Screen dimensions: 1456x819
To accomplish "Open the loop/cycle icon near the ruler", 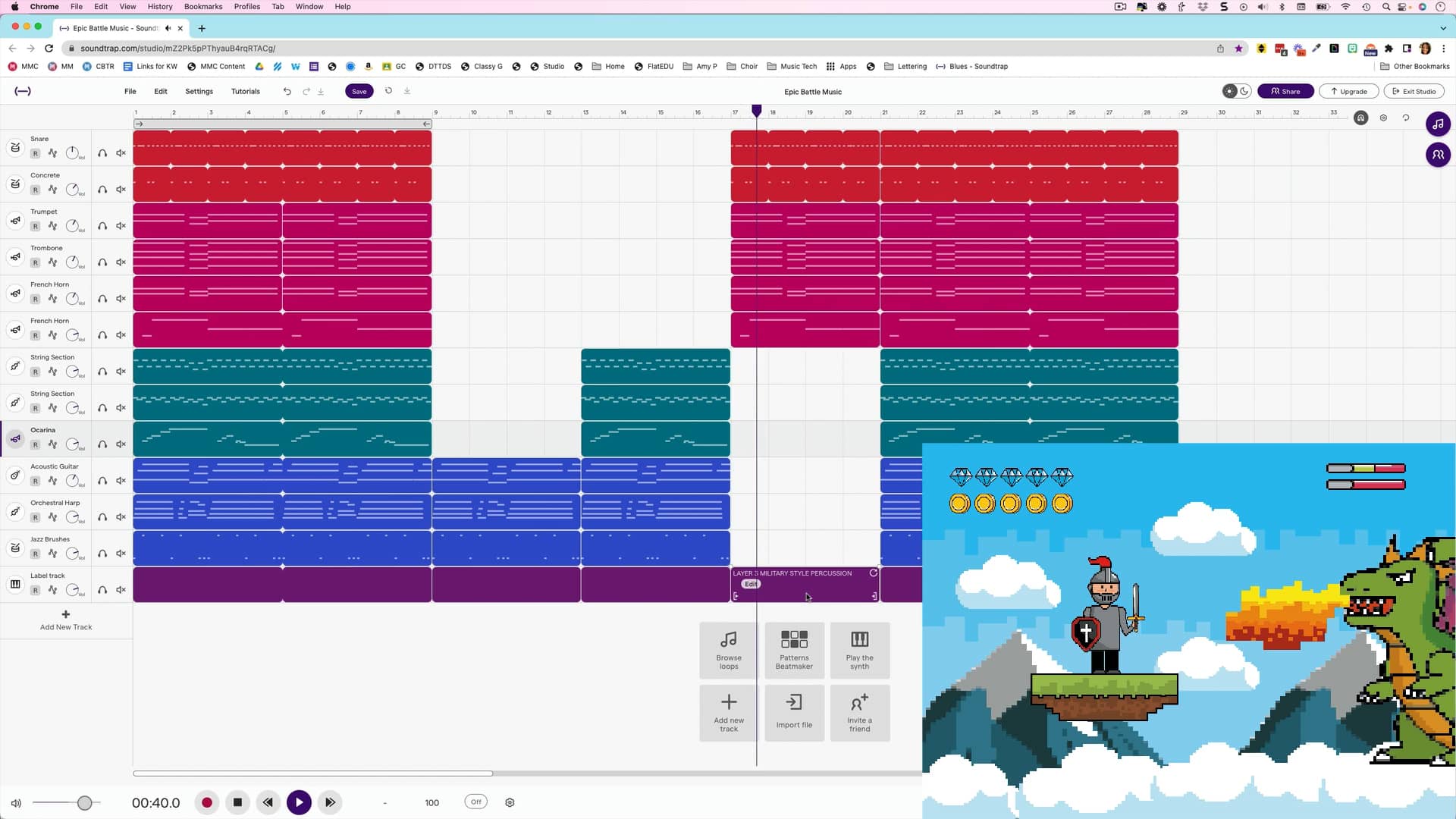I will point(1406,118).
